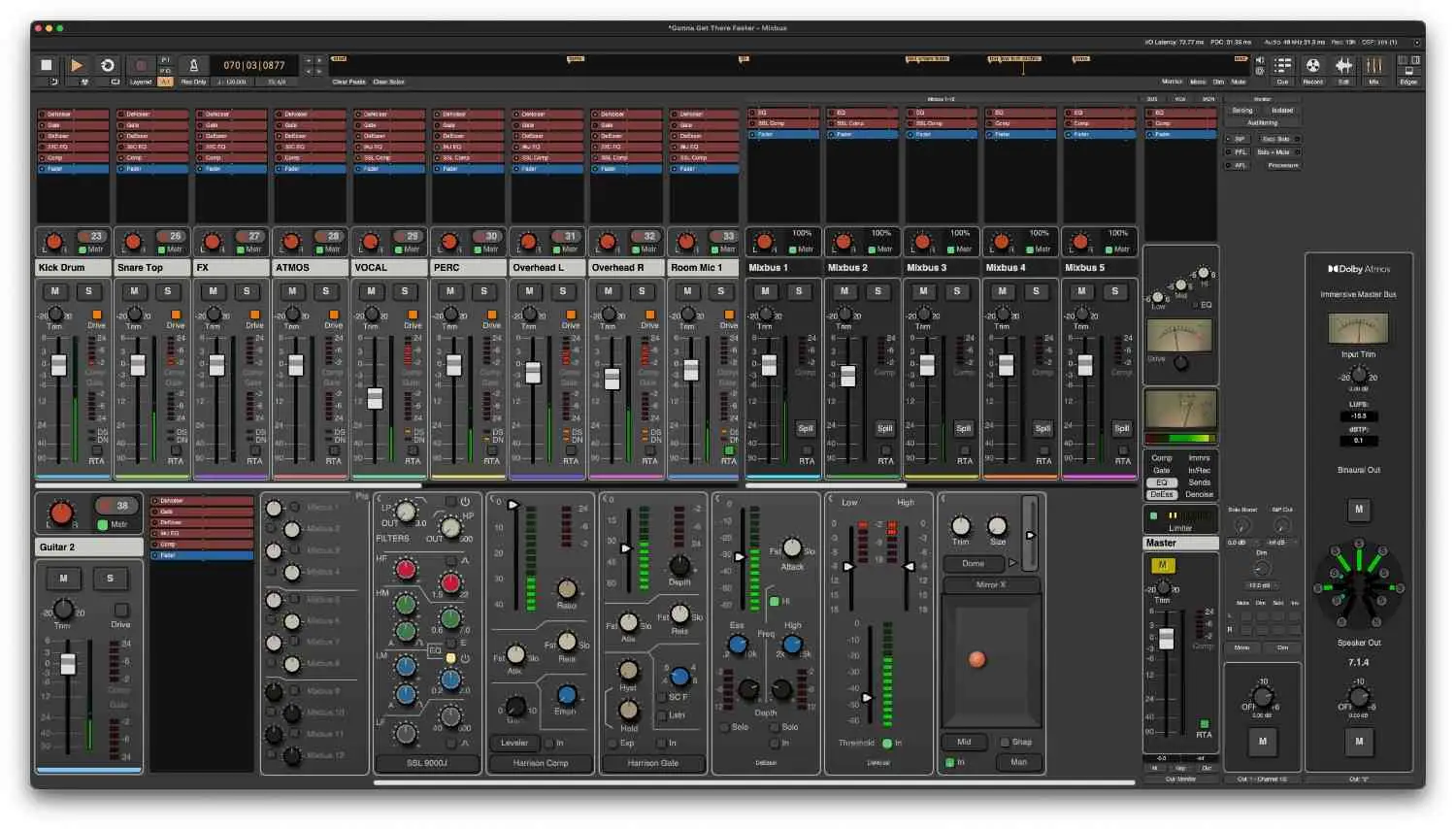1456x829 pixels.
Task: Mute the Kick Drum channel
Action: [x=55, y=291]
